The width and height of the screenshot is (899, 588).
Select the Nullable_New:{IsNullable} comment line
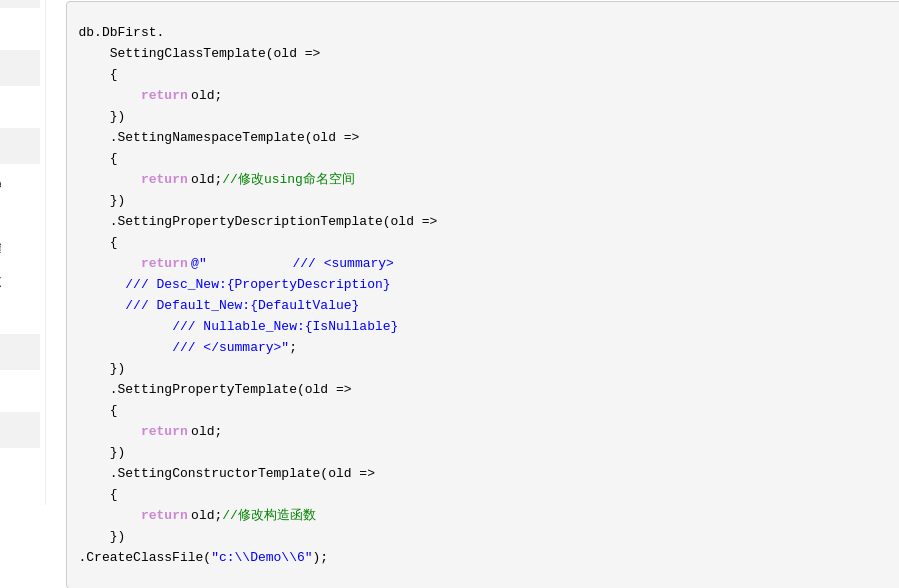[x=285, y=326]
